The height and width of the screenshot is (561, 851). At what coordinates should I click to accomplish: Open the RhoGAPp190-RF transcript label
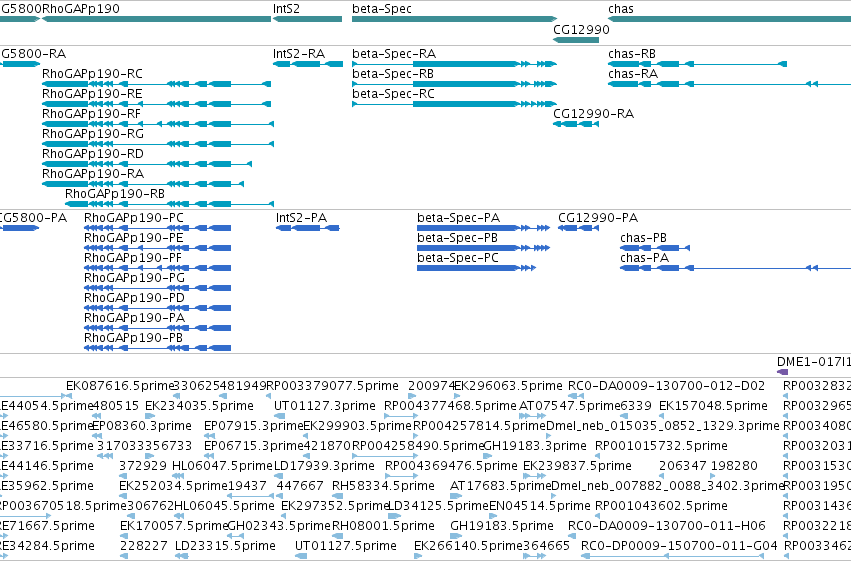[91, 114]
